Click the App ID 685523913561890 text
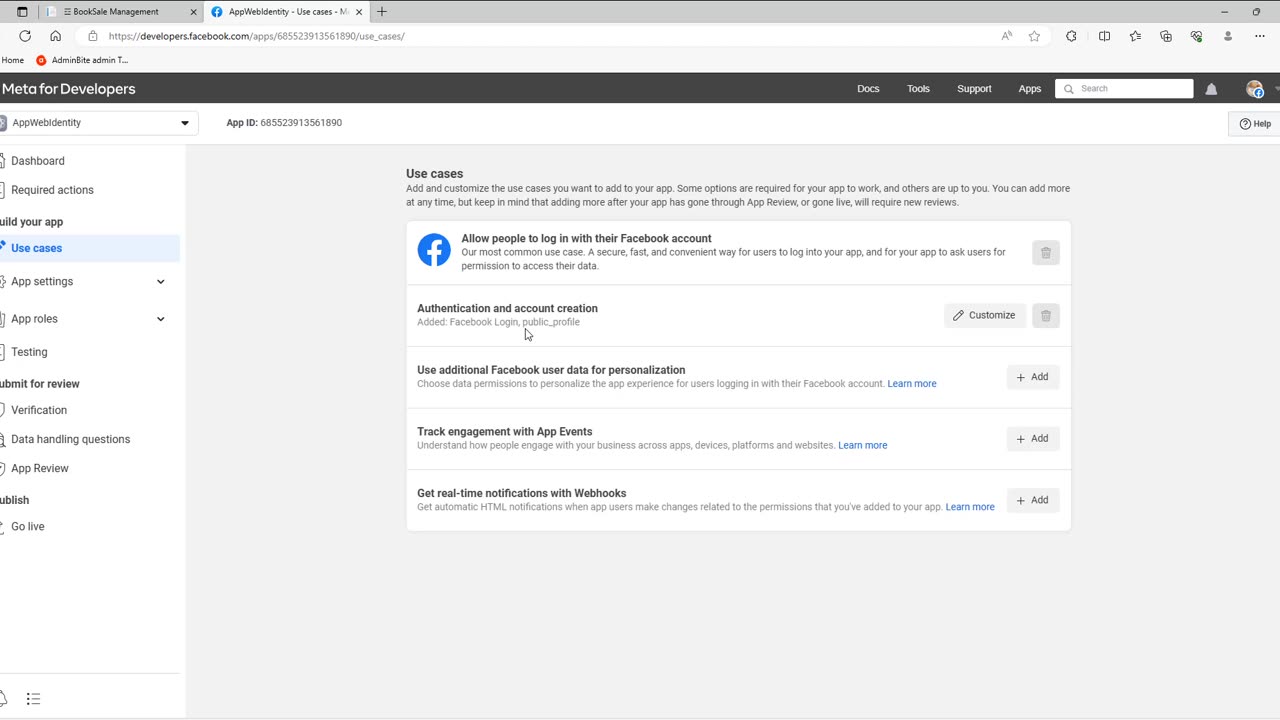 [284, 123]
